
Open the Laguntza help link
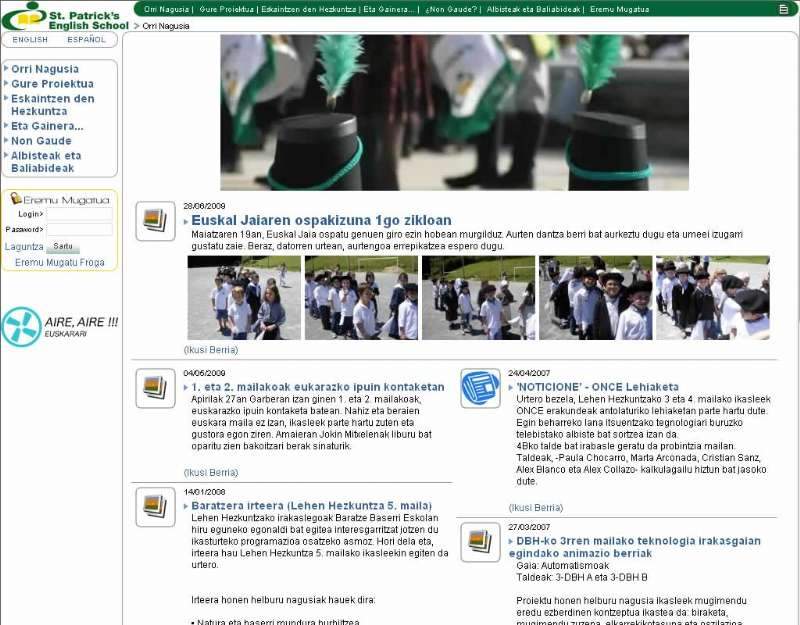click(x=24, y=247)
